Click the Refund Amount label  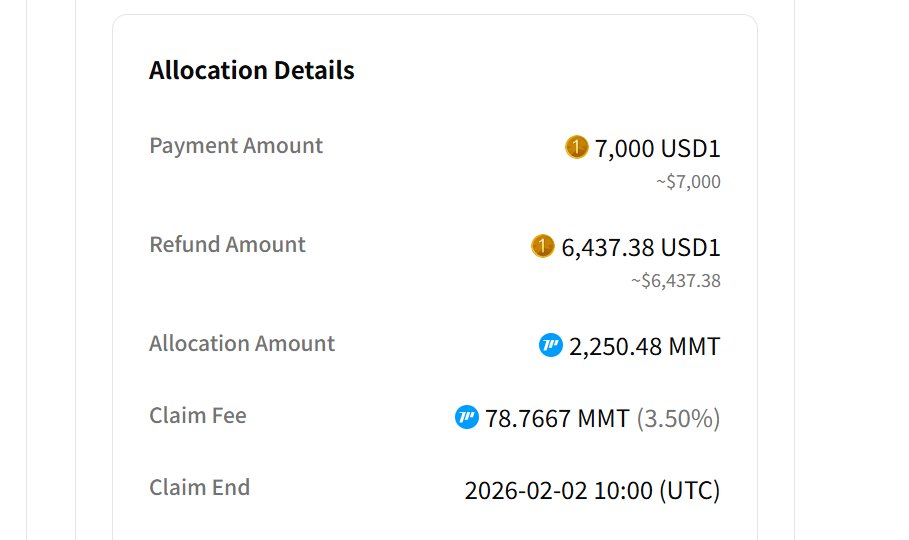[x=227, y=245]
